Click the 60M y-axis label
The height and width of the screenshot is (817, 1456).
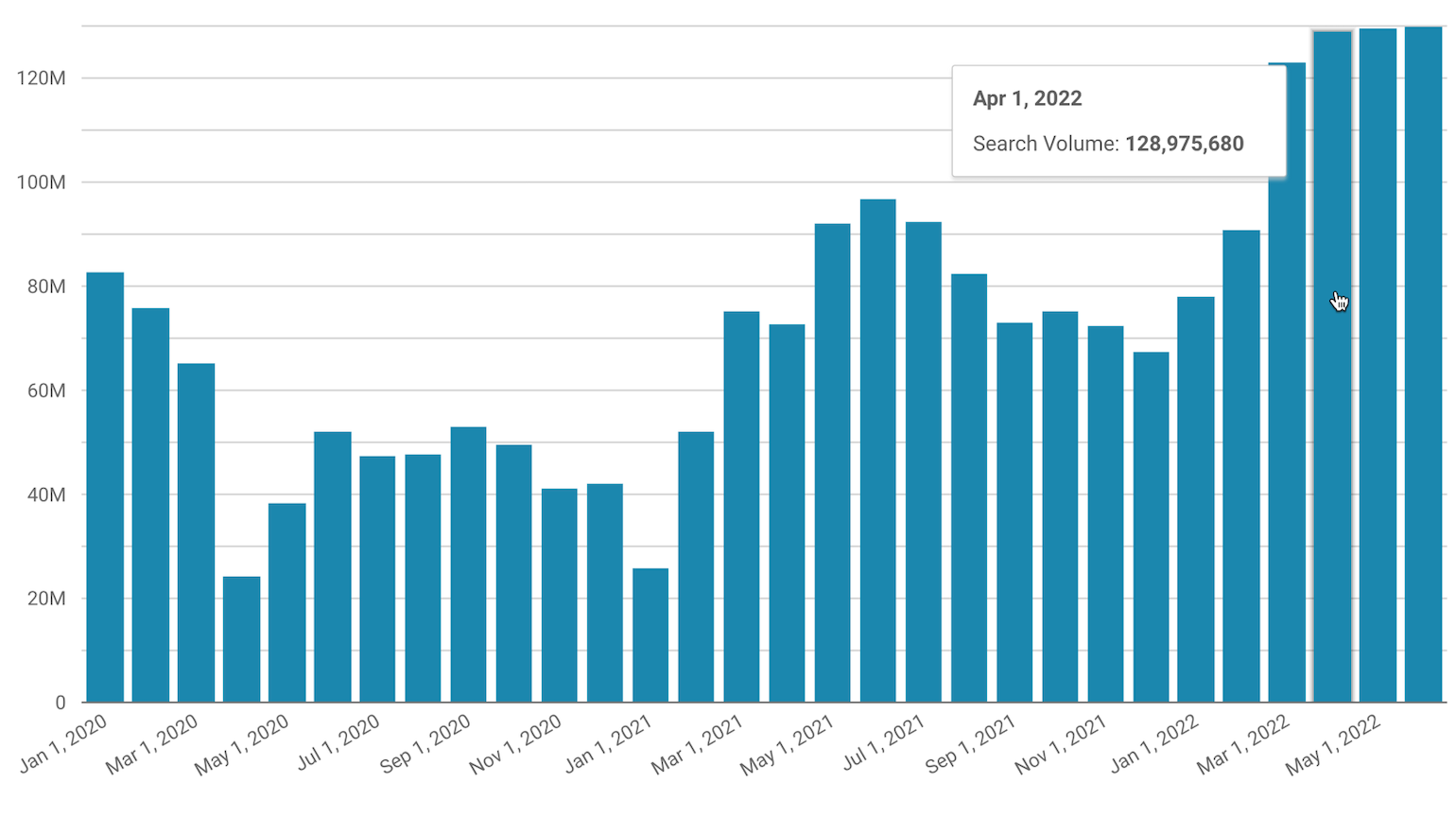[x=45, y=391]
